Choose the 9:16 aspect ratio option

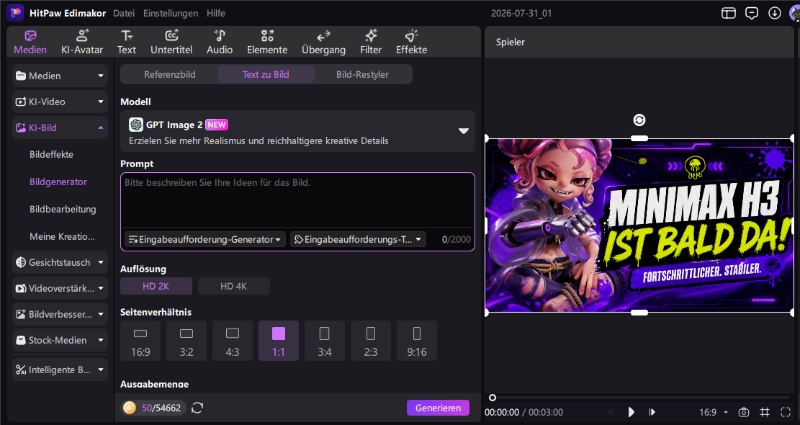[x=417, y=341]
